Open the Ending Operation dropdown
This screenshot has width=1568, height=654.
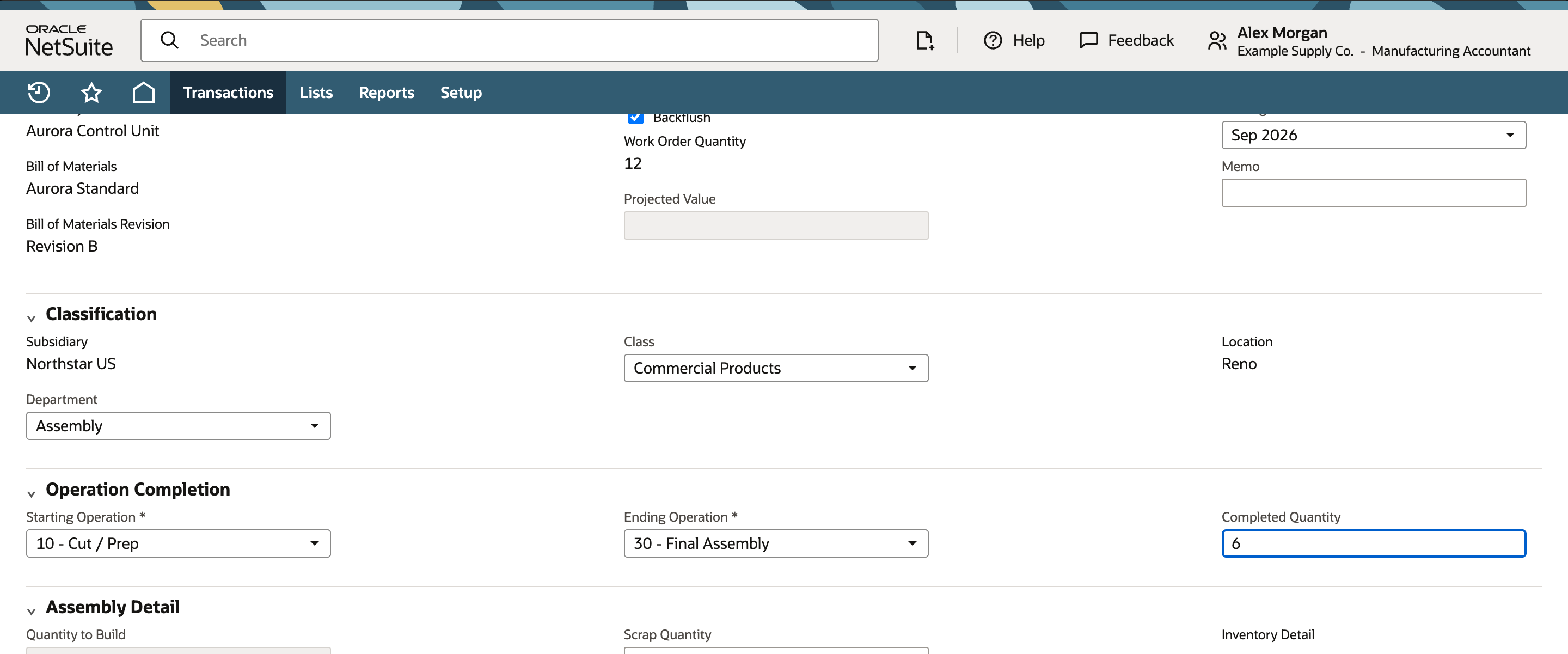point(775,544)
